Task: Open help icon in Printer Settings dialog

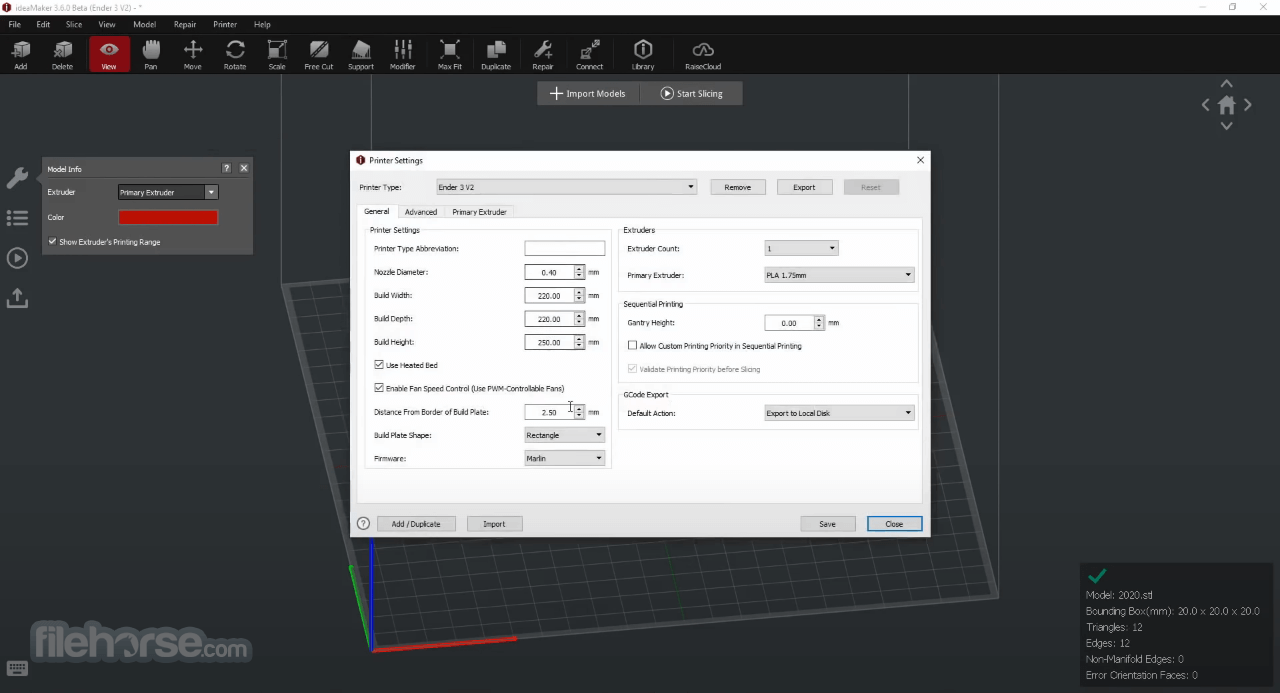Action: [x=364, y=523]
